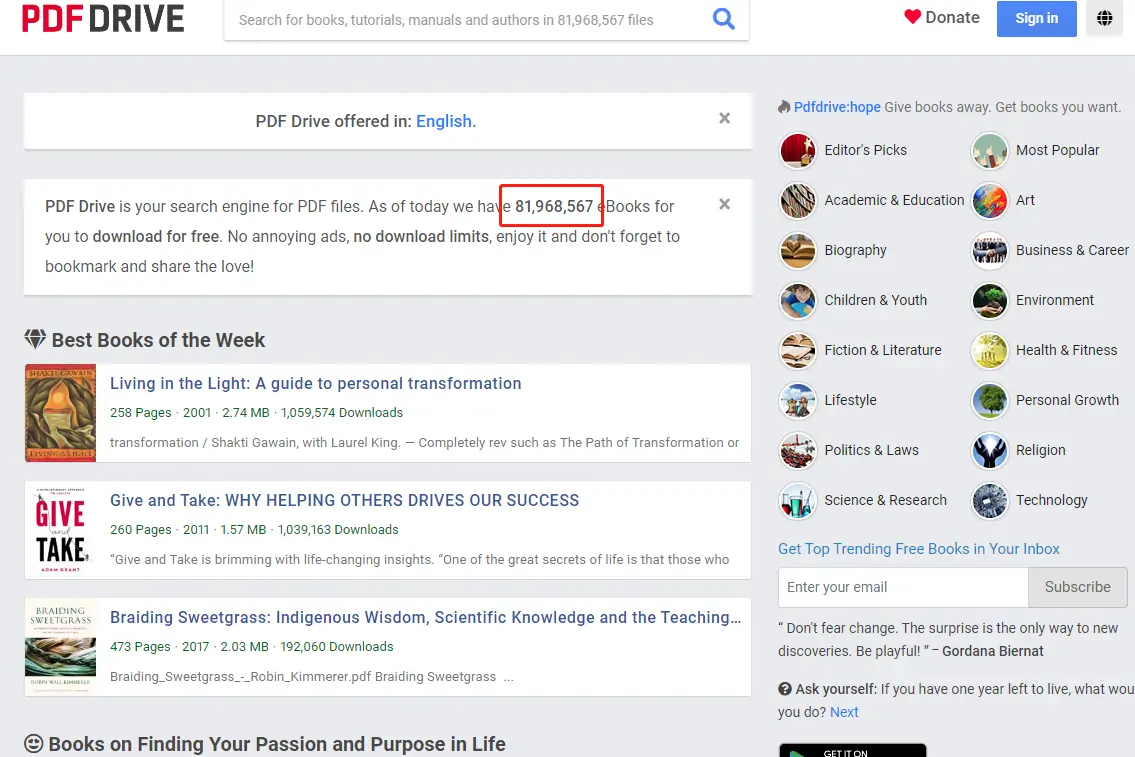Click the Health & Fitness icon

coord(989,350)
